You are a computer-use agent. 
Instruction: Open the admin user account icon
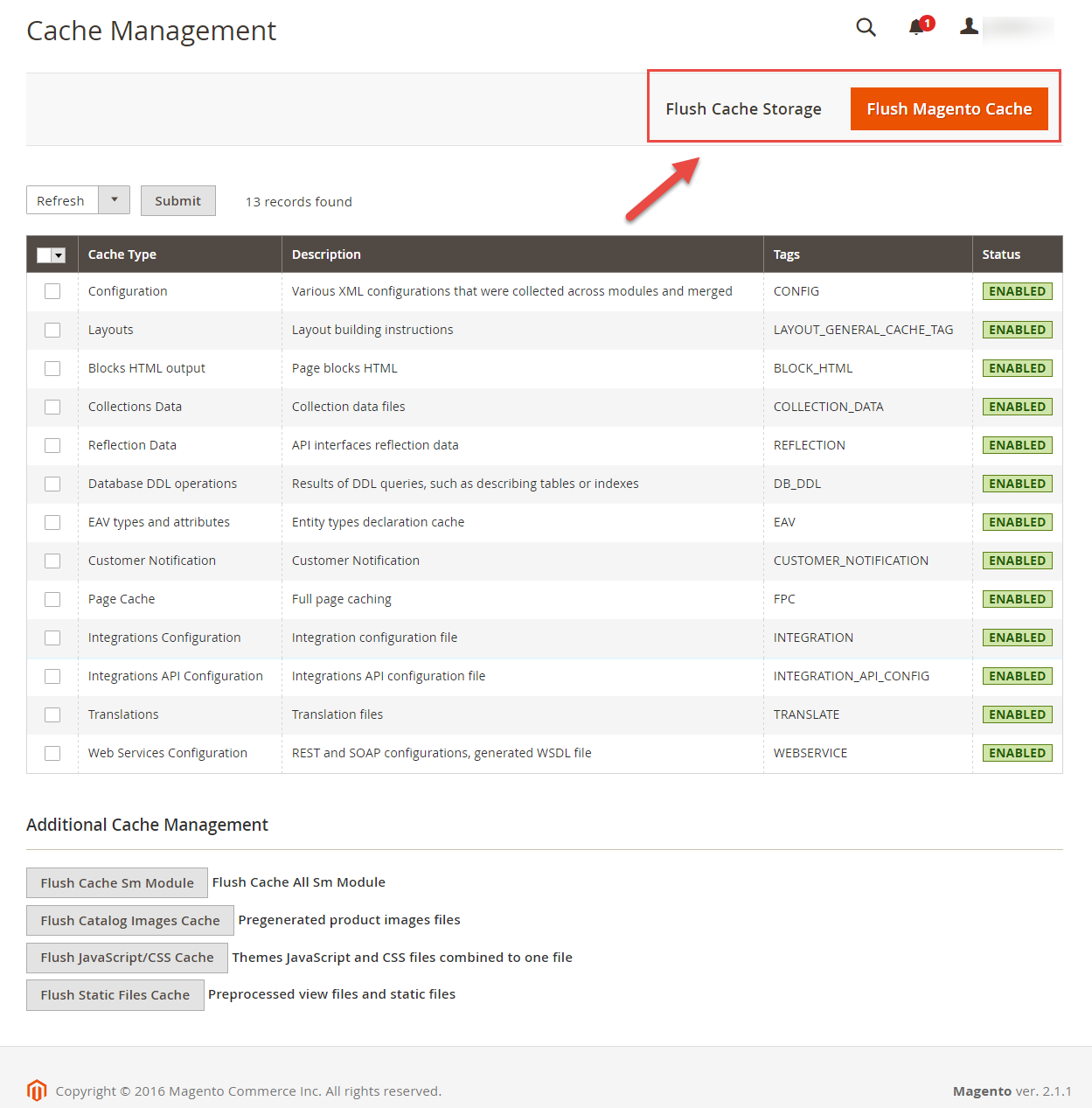[x=969, y=26]
